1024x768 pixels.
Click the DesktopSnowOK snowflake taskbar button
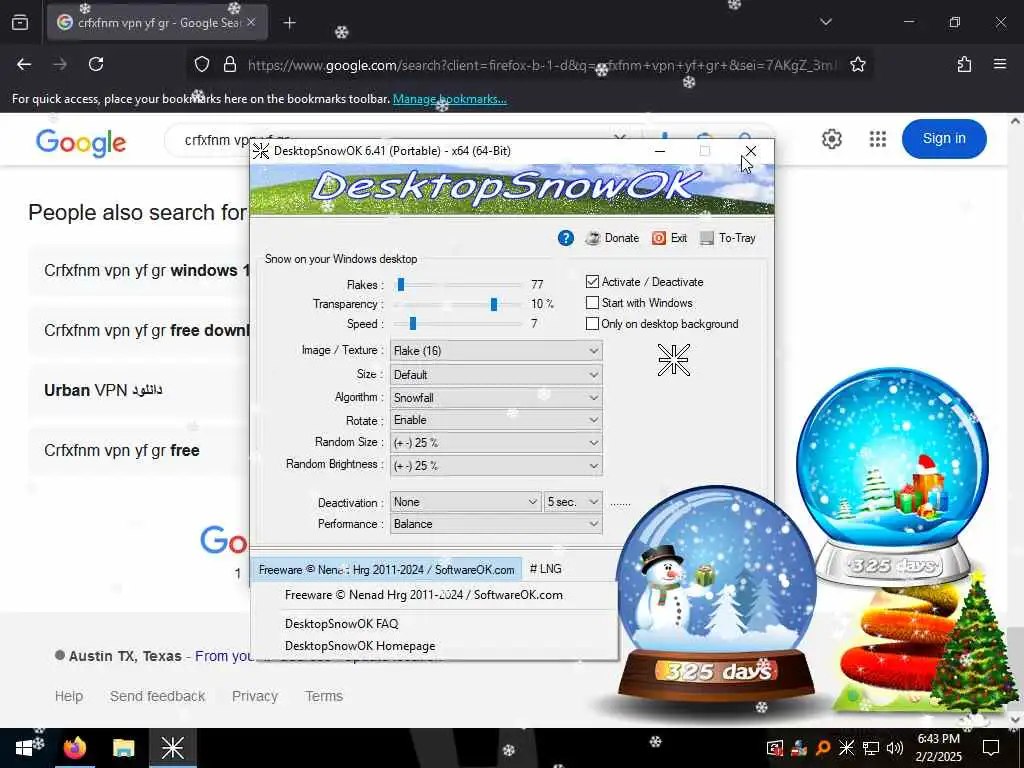tap(172, 748)
